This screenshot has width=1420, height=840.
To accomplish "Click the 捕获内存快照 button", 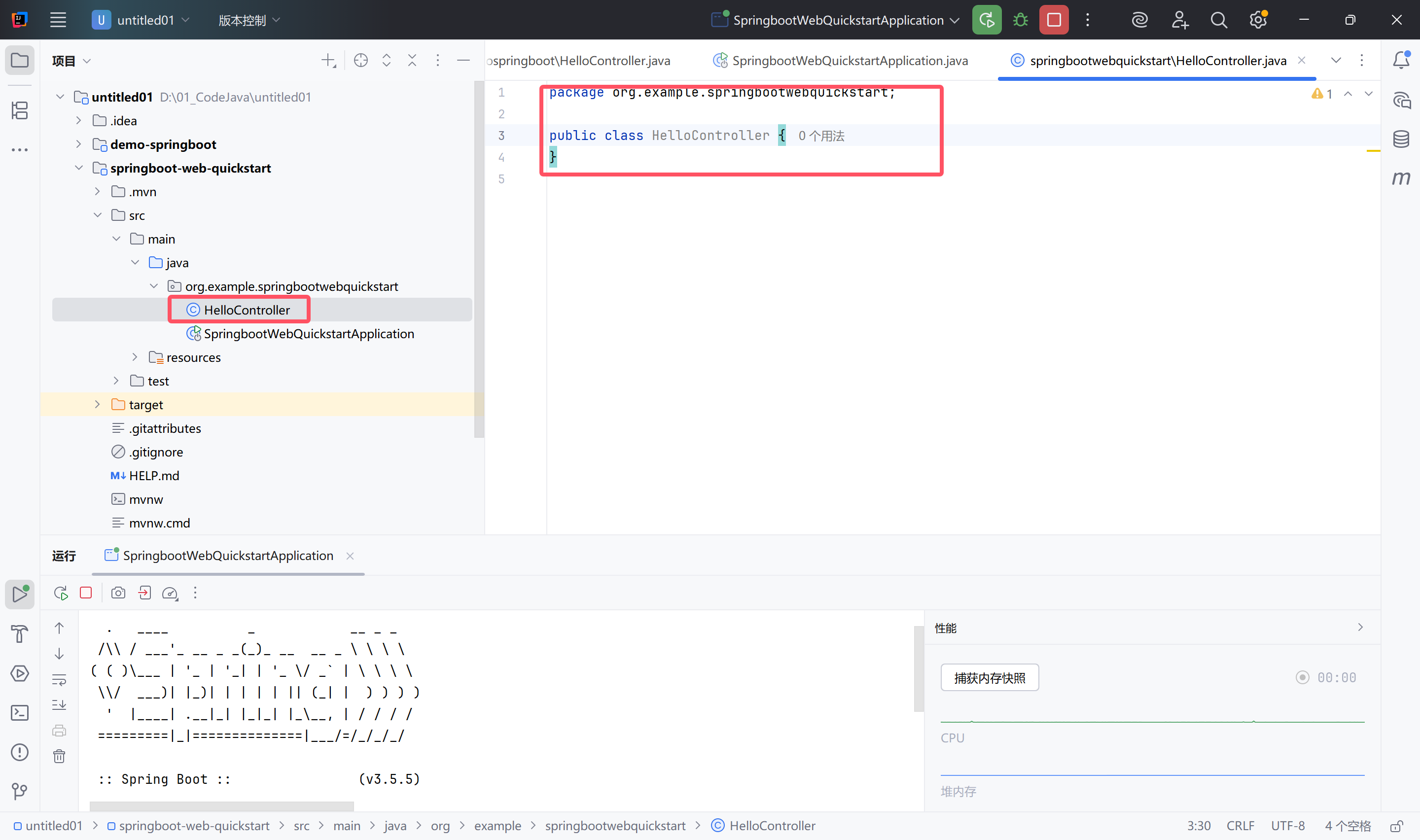I will [989, 677].
